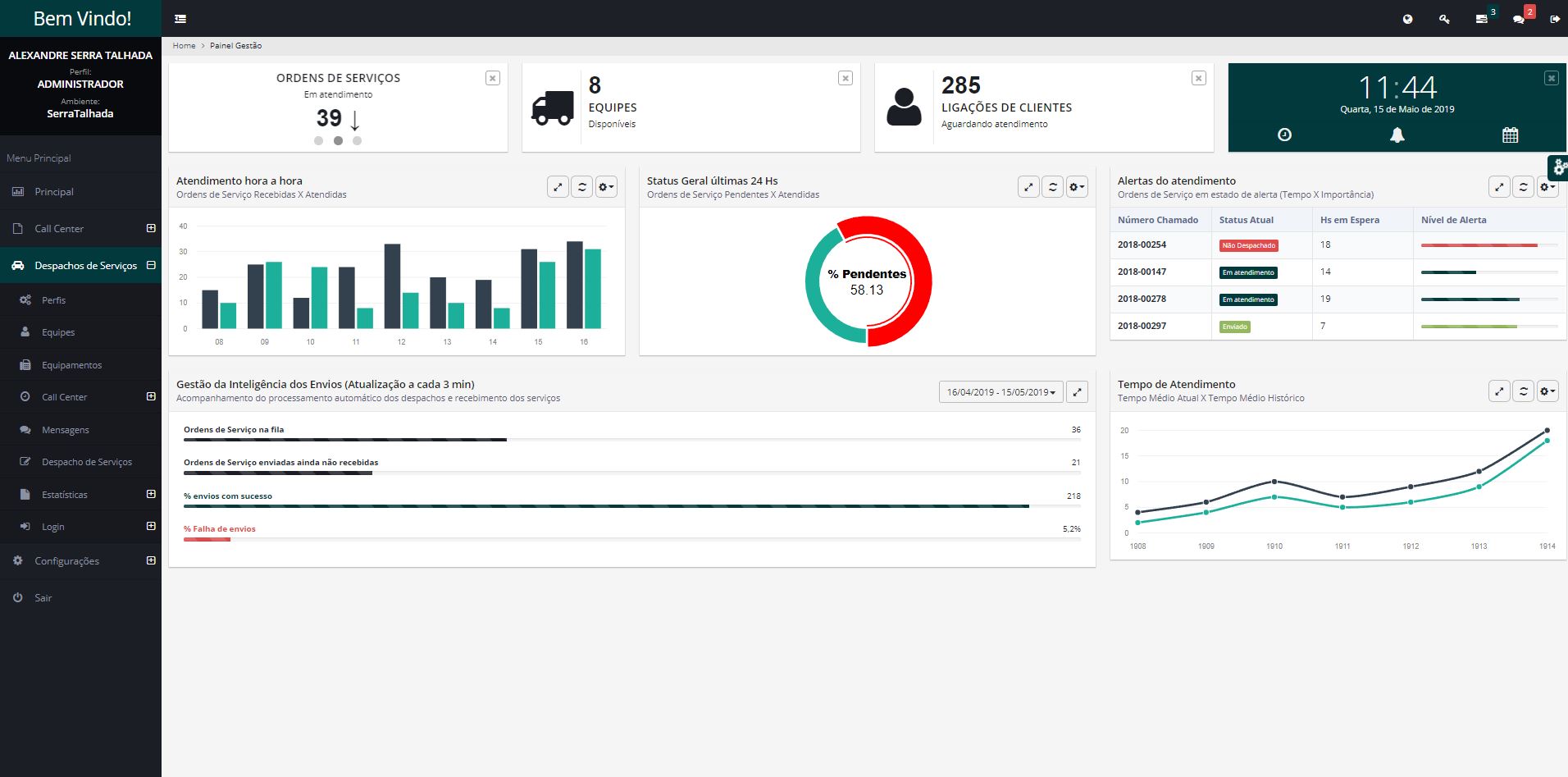Open chat messages icon with badge 2
1568x777 pixels.
pyautogui.click(x=1519, y=19)
